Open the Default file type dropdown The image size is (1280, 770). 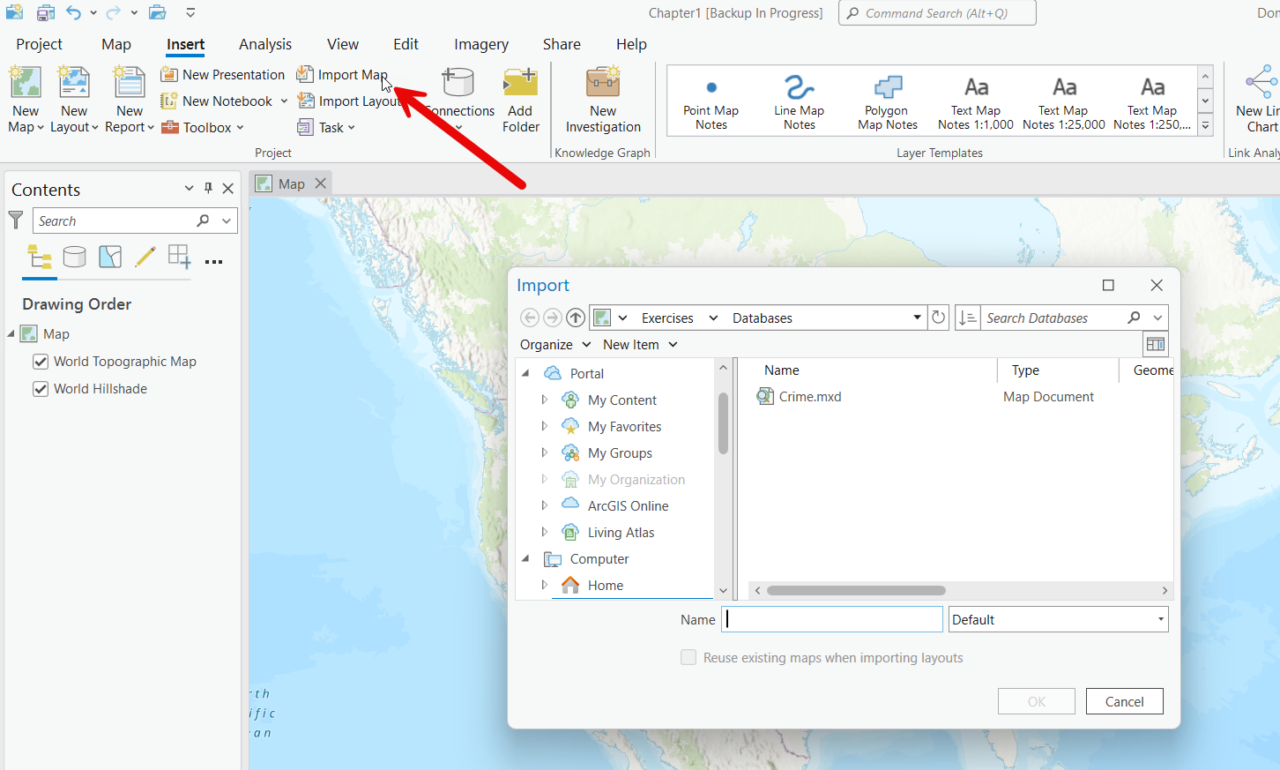coord(1058,620)
